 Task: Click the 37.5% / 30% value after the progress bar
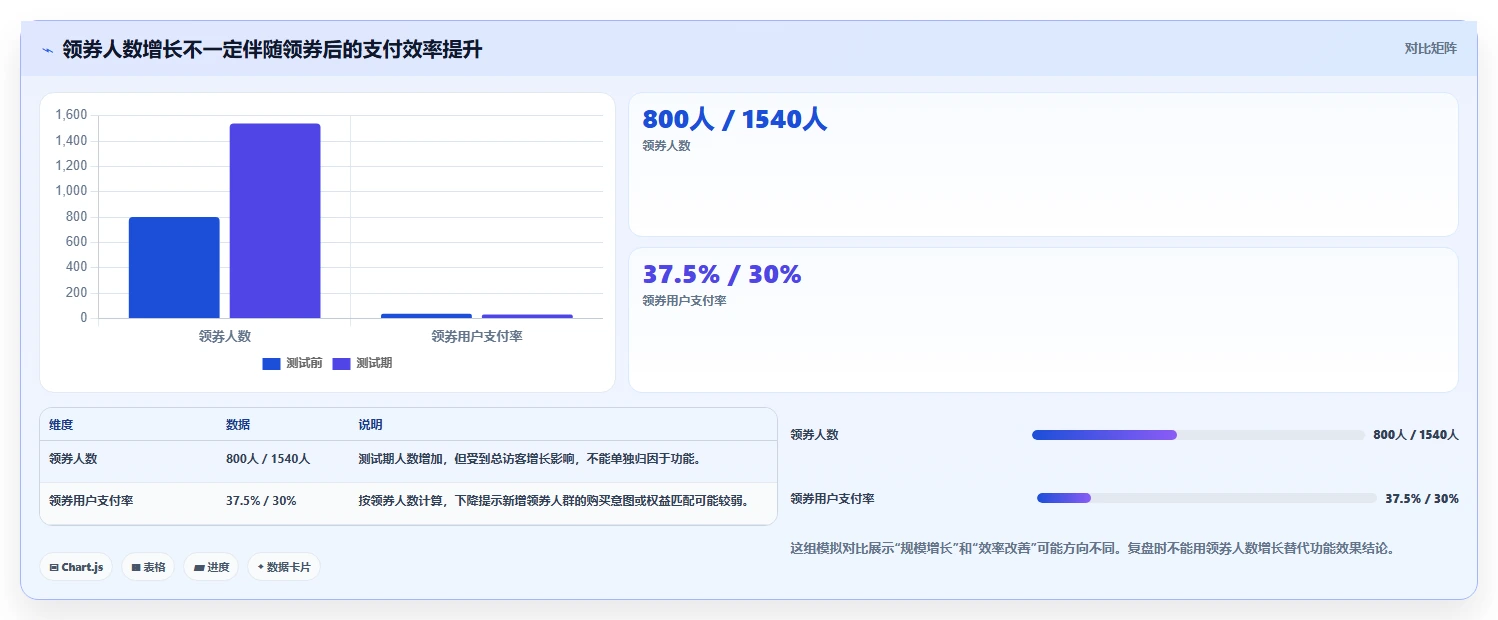pos(1422,498)
